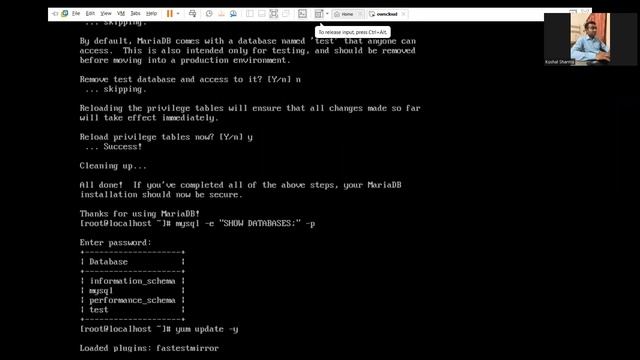Show or hide the library sidebar icon
640x360 pixels.
coord(249,13)
